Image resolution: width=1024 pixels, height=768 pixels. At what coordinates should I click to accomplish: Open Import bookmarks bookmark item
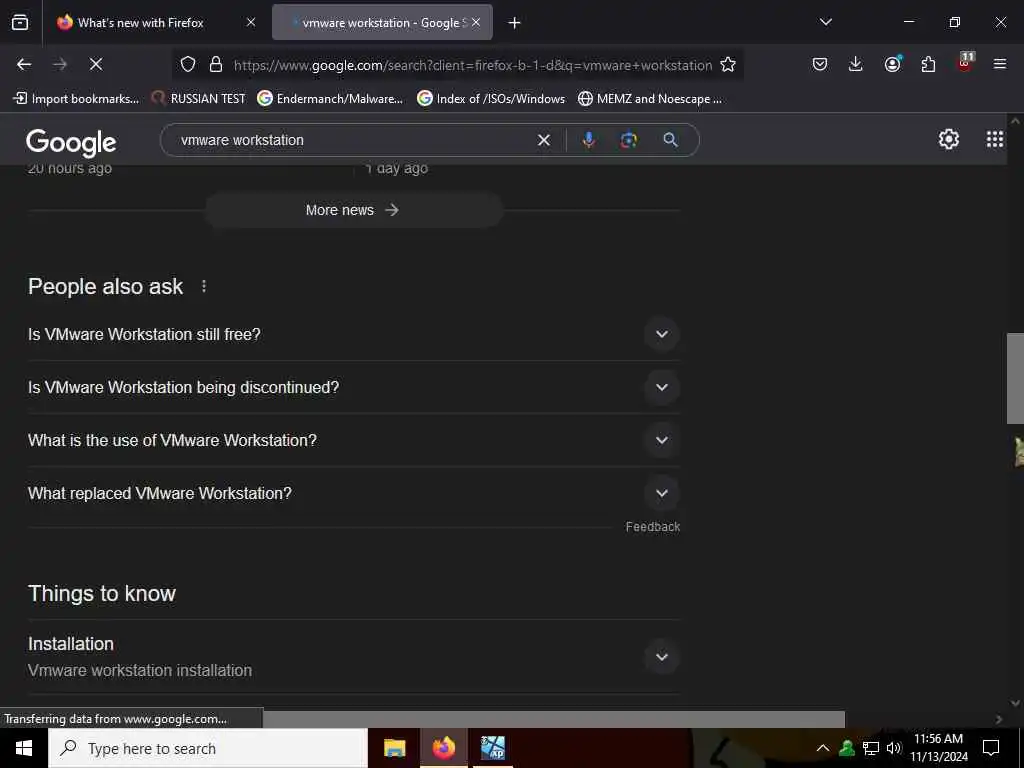click(76, 99)
